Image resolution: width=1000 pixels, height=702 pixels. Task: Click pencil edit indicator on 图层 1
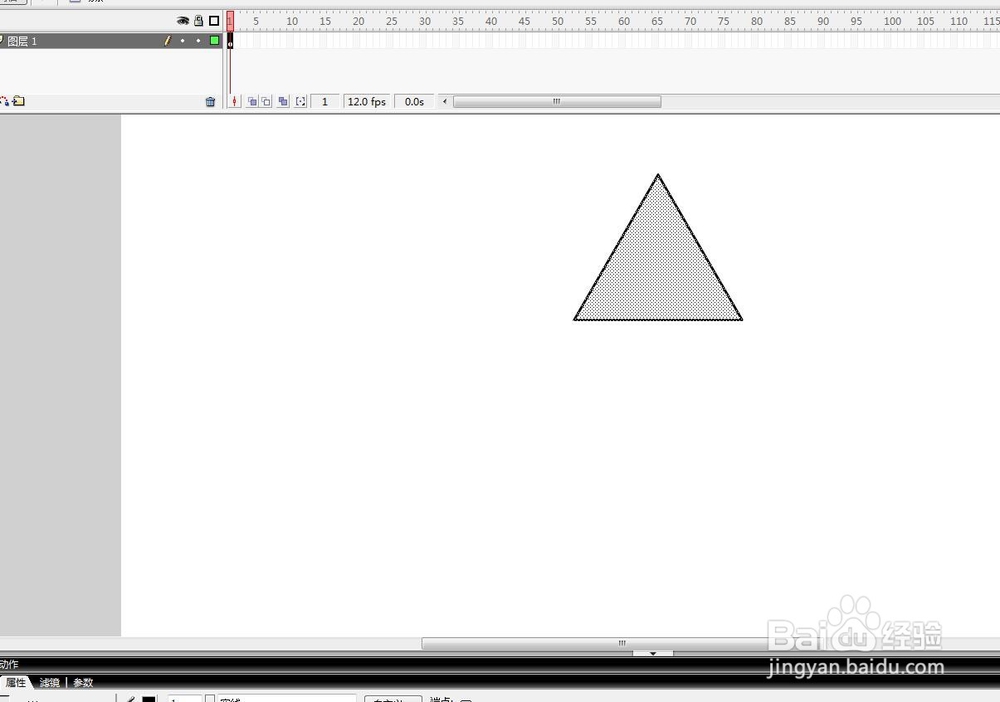click(x=168, y=41)
